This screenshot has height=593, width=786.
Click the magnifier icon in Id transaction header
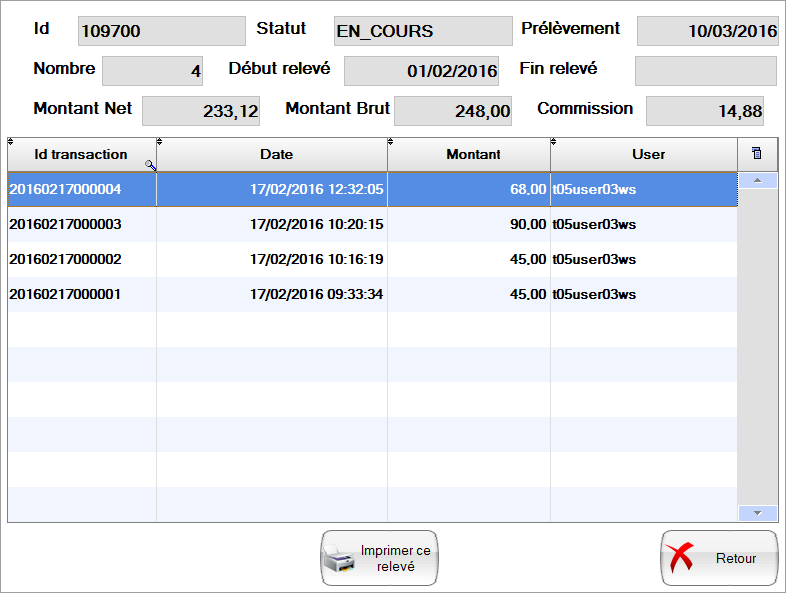click(x=150, y=166)
